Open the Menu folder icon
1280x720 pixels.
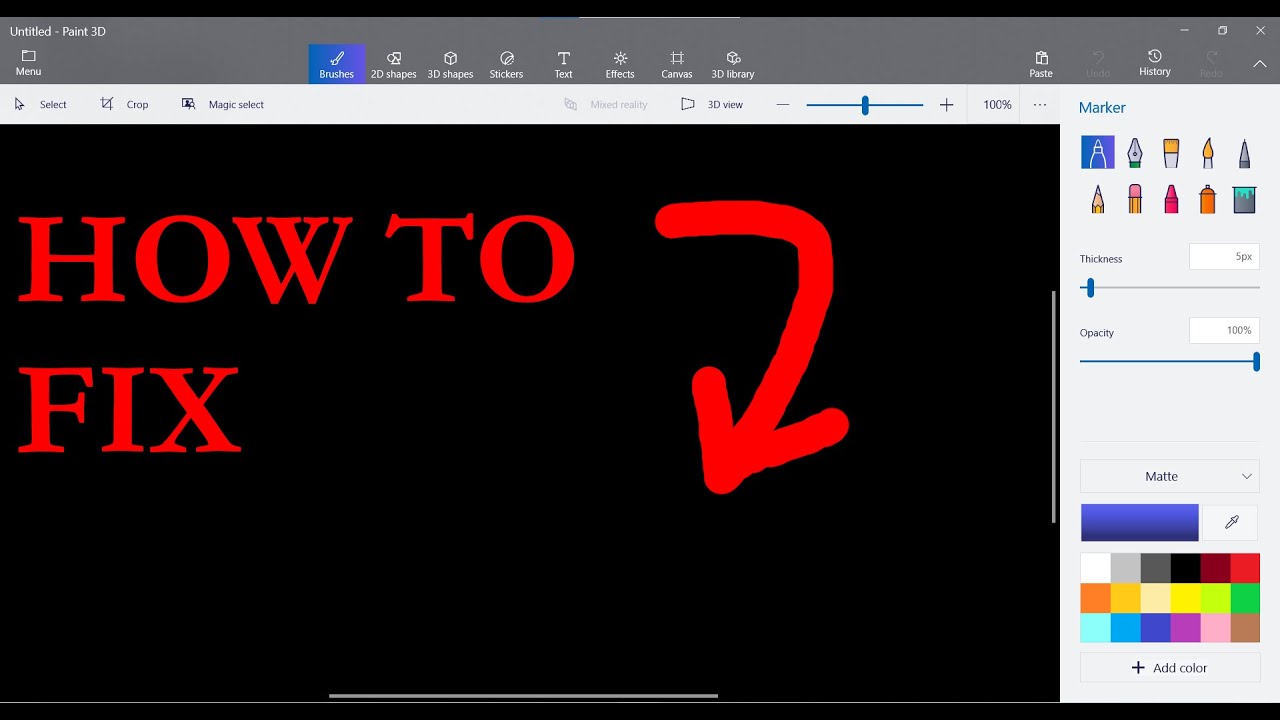28,56
